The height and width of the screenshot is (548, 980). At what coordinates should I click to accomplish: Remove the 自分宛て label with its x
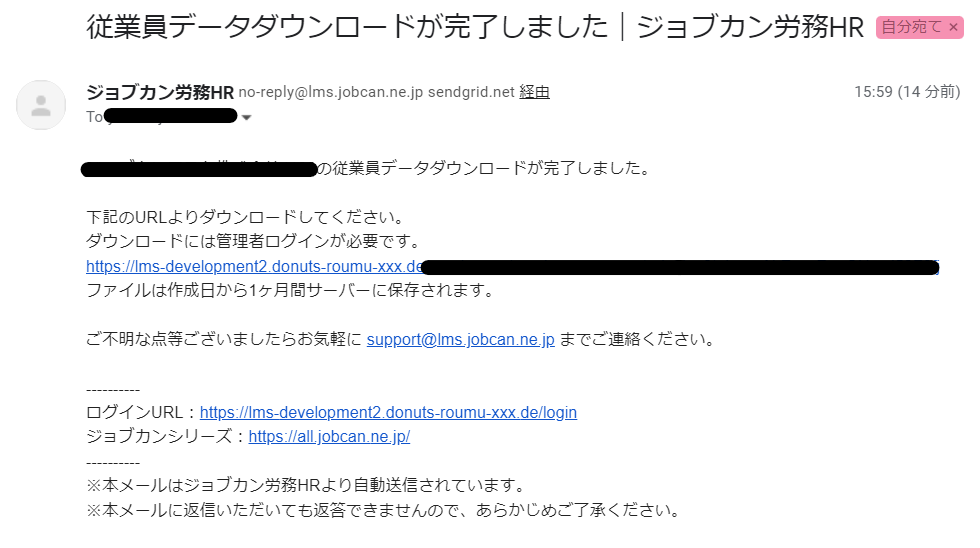[x=953, y=27]
